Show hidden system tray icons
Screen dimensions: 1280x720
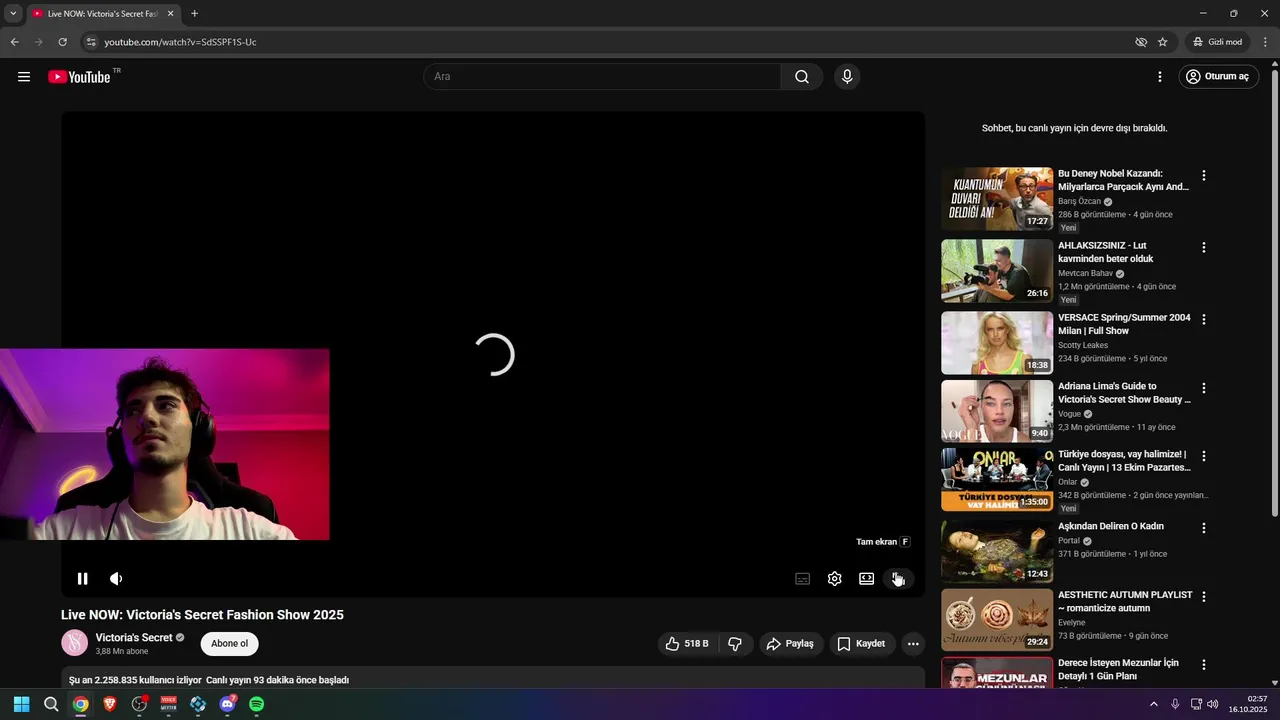[x=1154, y=704]
